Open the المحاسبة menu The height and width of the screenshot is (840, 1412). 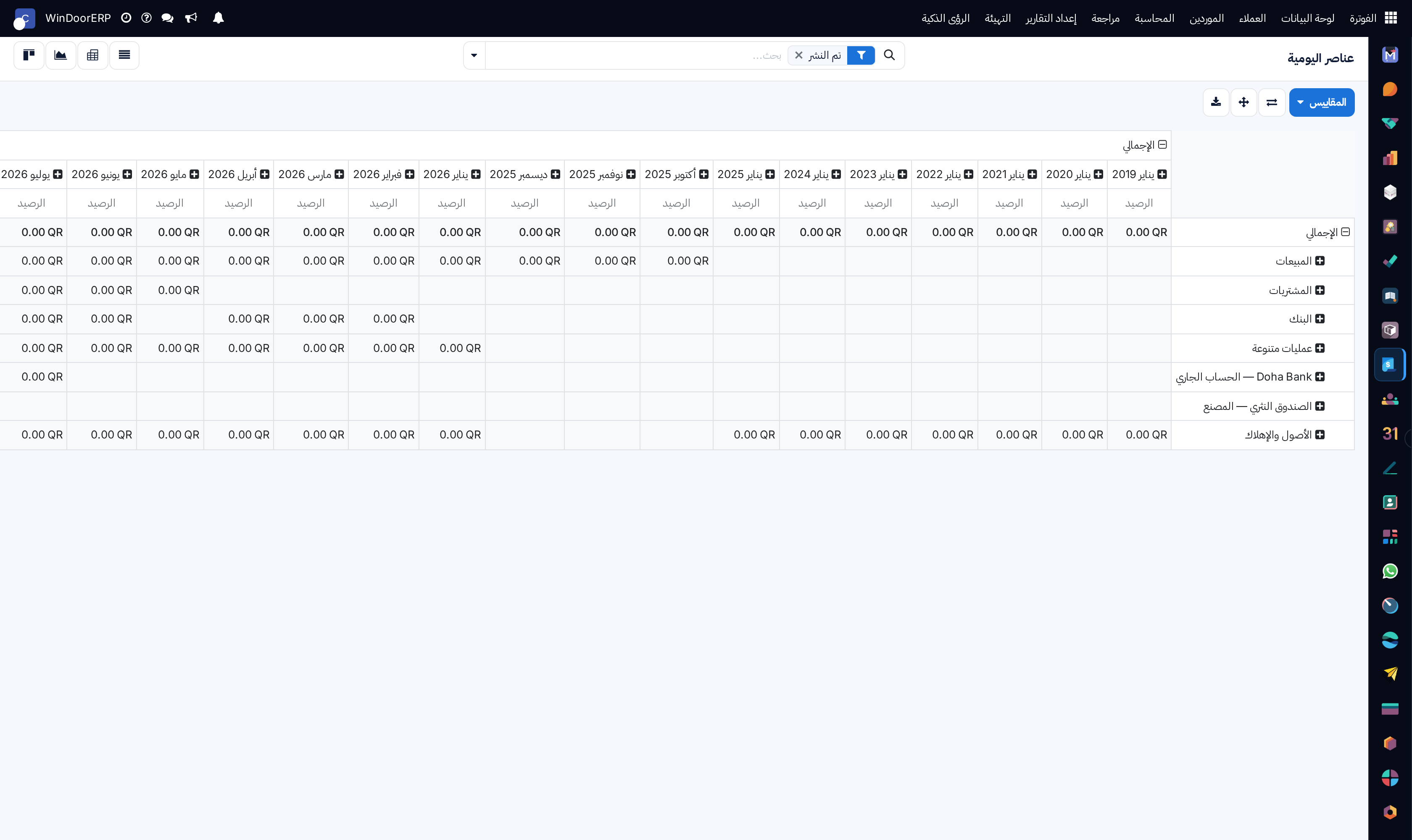pyautogui.click(x=1154, y=18)
